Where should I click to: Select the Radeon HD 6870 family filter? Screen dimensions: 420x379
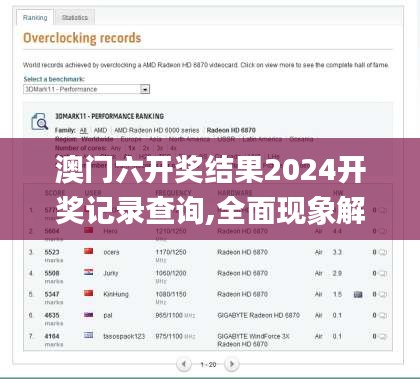tap(231, 130)
